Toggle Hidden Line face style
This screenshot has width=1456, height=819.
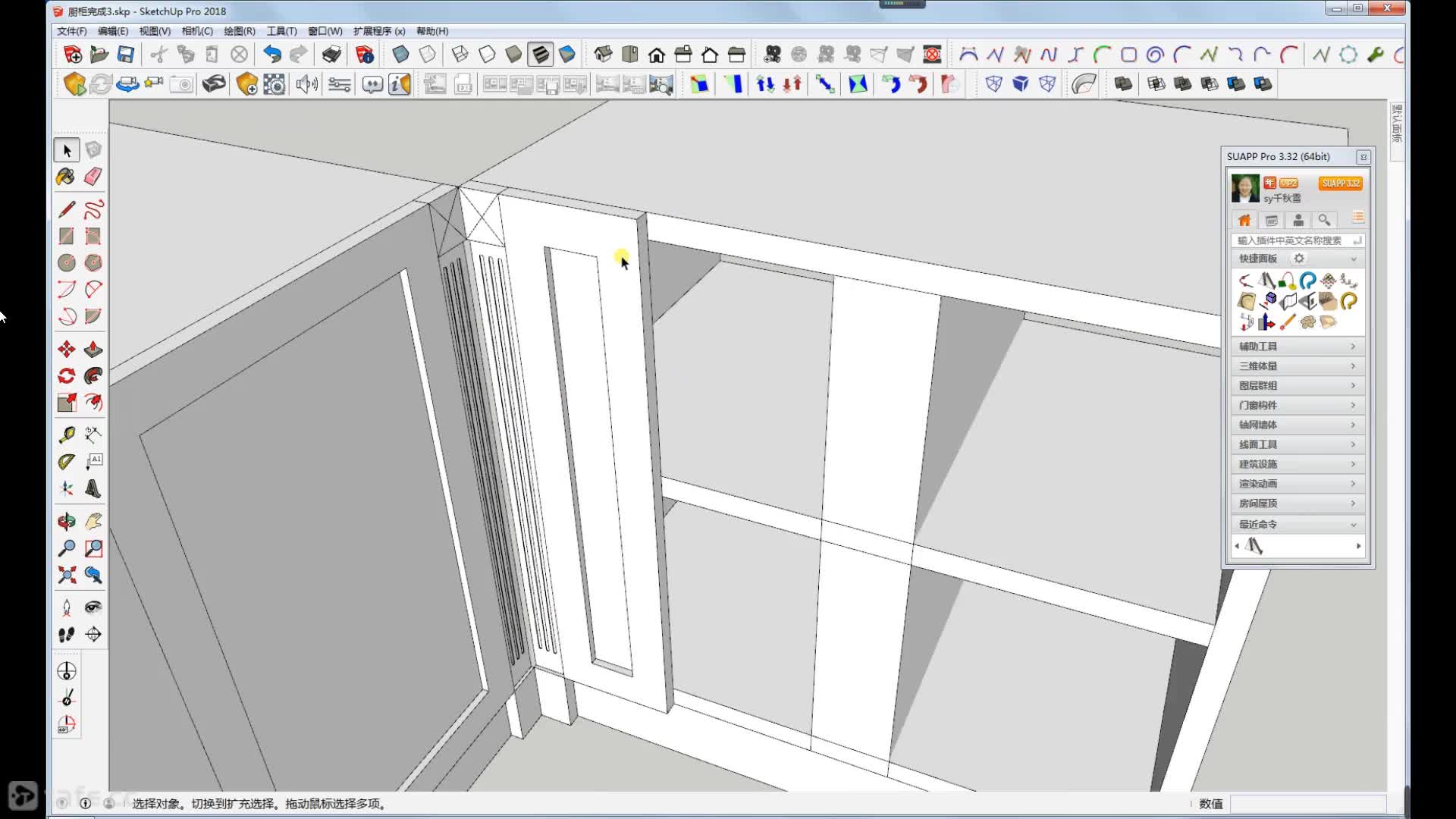pyautogui.click(x=487, y=54)
